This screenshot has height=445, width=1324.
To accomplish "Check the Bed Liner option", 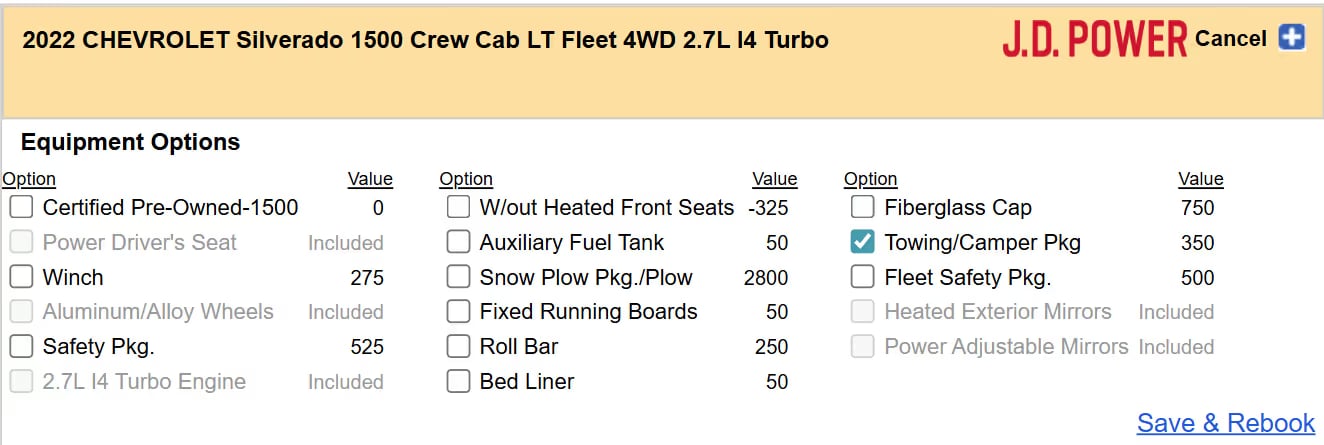I will pos(458,381).
